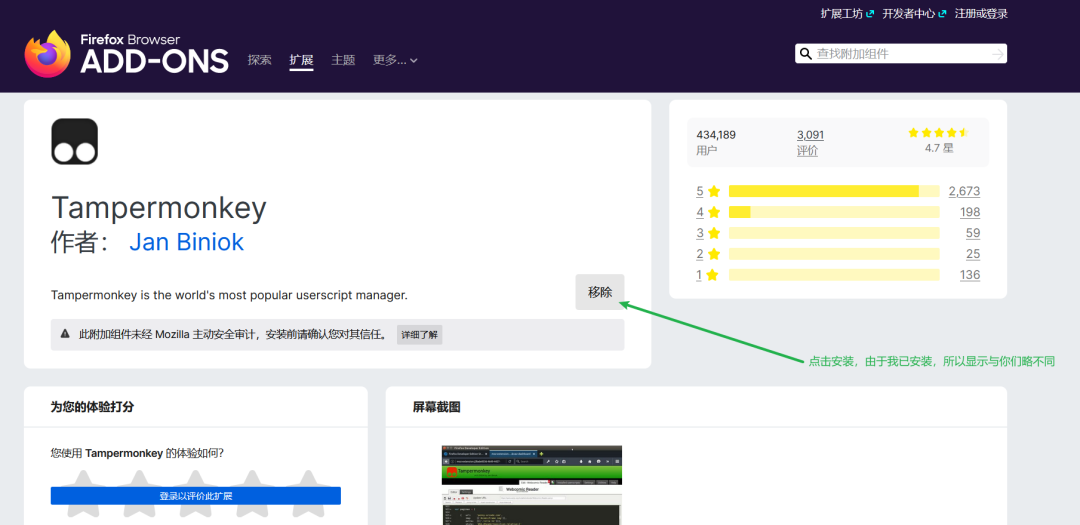
Task: Click the 5-star rating bar
Action: click(x=834, y=191)
